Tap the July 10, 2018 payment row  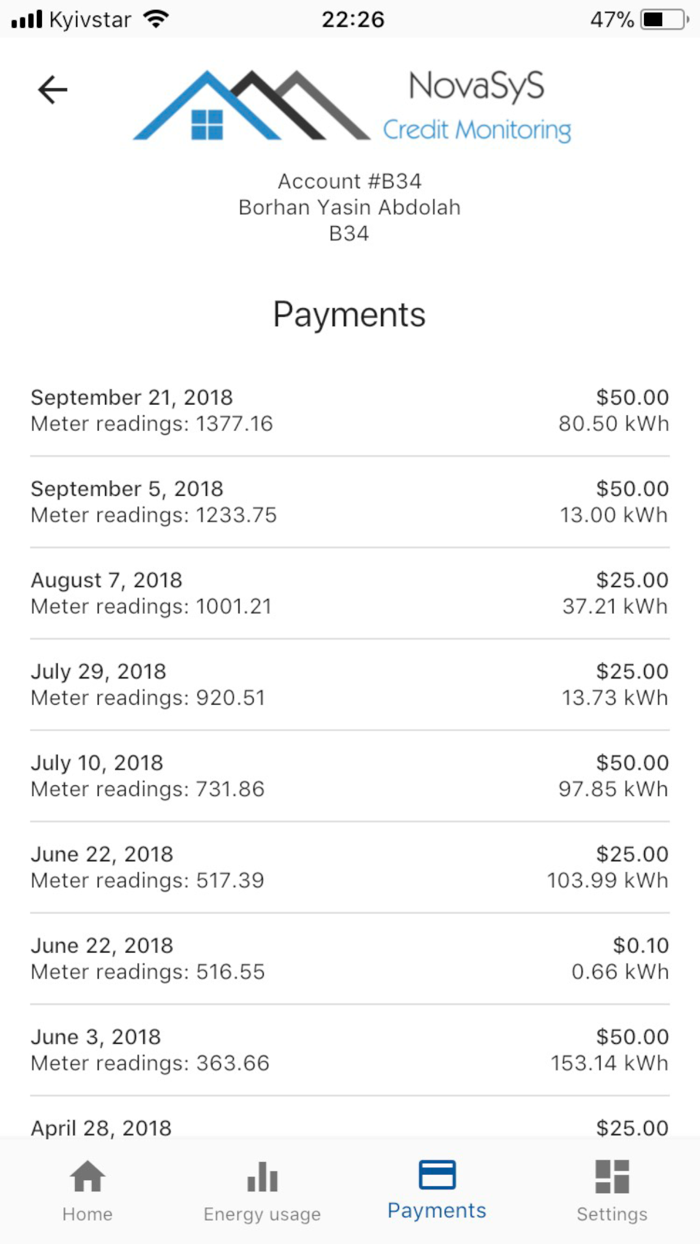coord(349,775)
